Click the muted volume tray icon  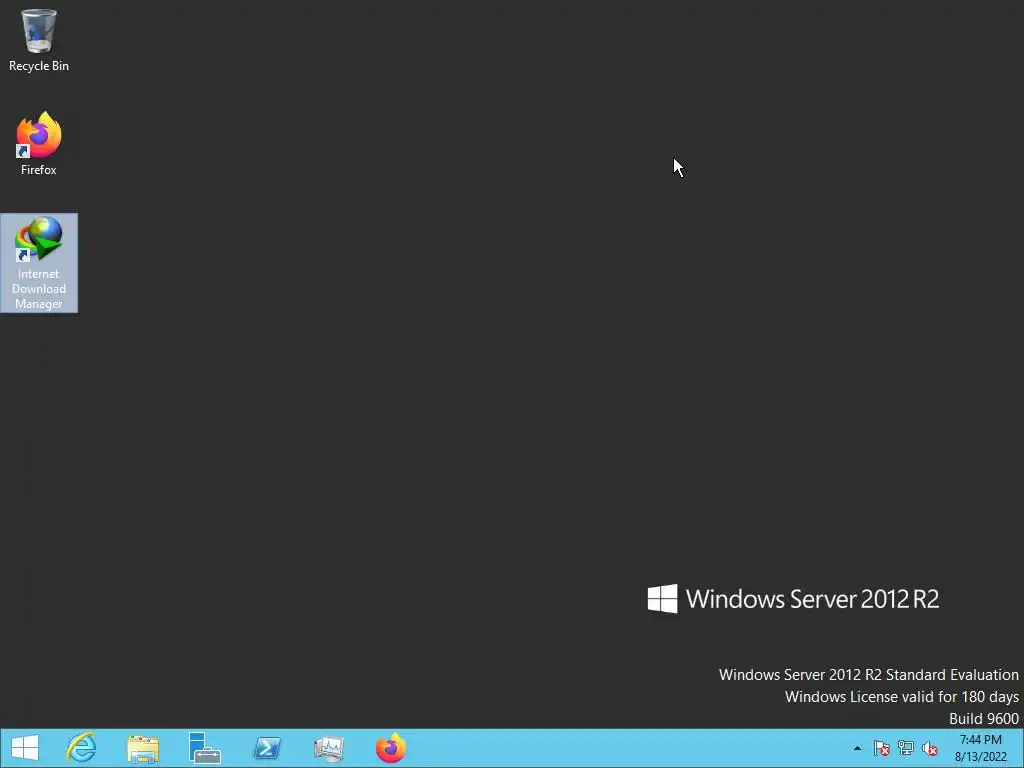[x=930, y=748]
